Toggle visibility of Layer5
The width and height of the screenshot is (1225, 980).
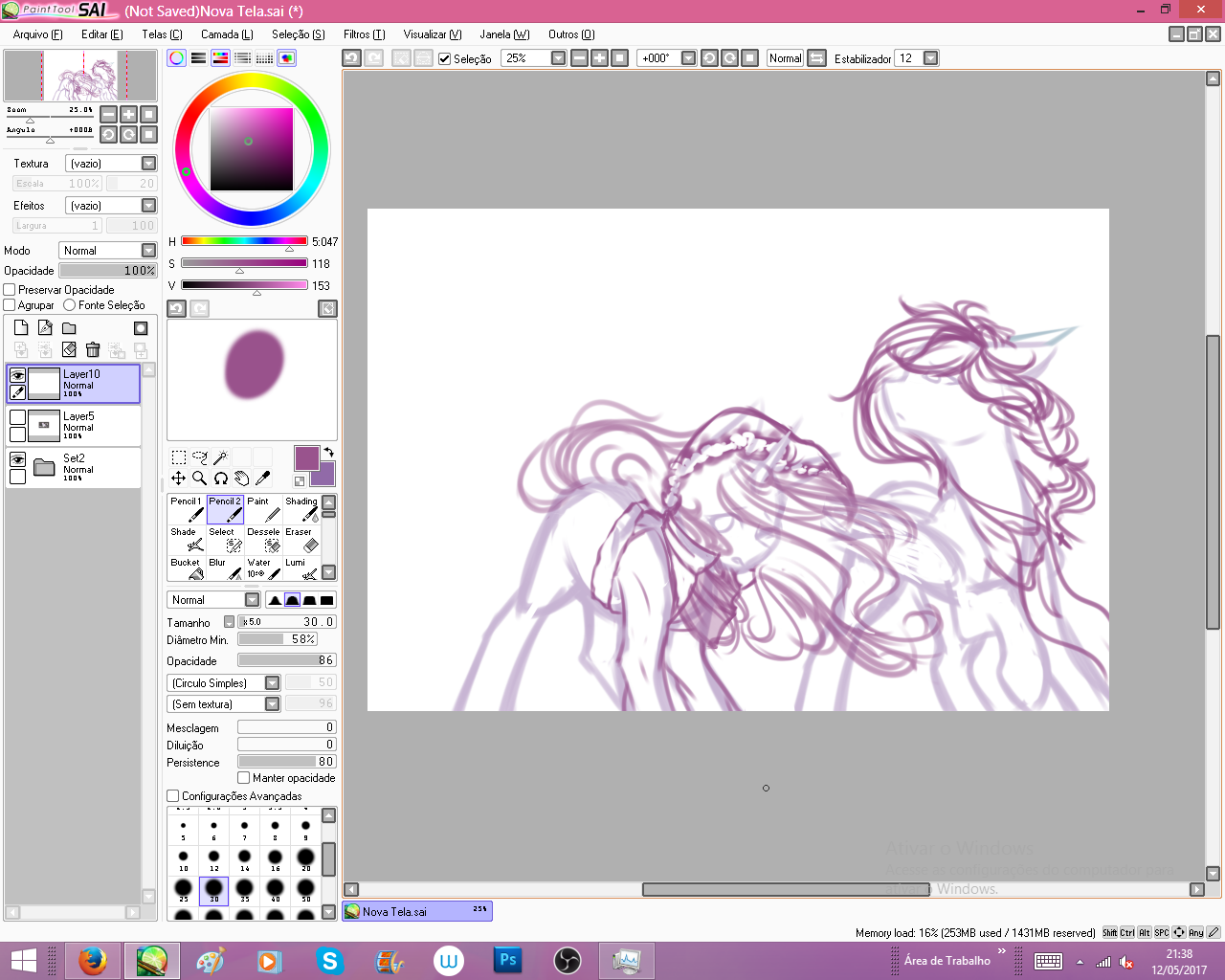click(17, 417)
